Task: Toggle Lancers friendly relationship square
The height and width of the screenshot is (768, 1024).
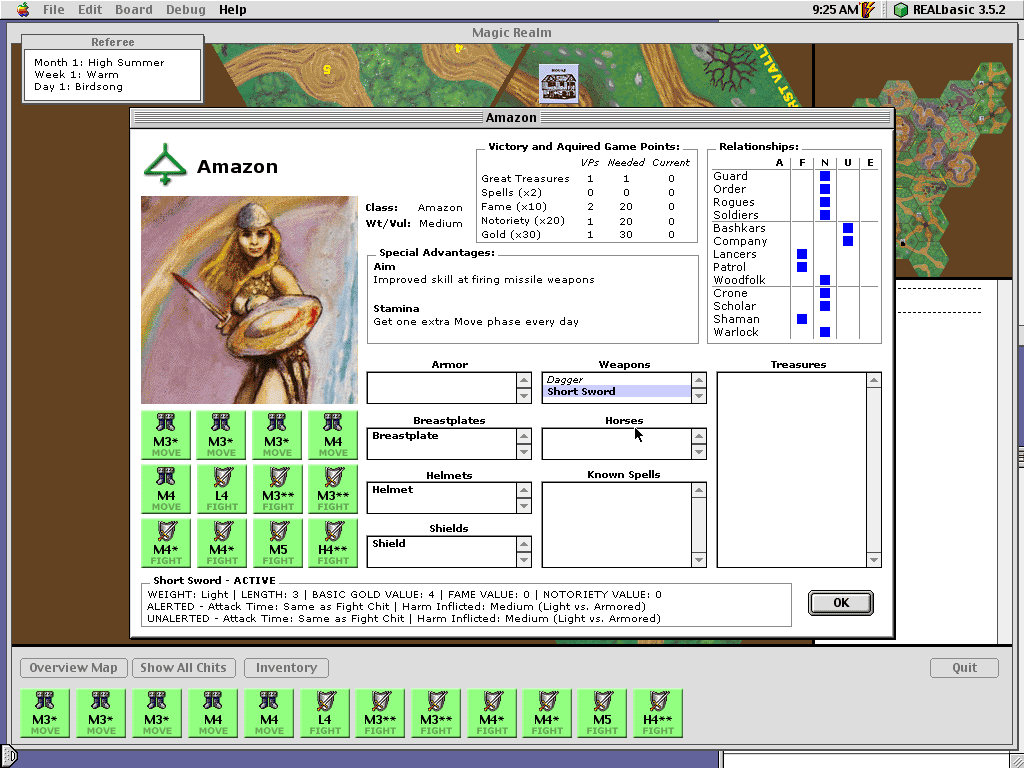Action: pos(802,254)
